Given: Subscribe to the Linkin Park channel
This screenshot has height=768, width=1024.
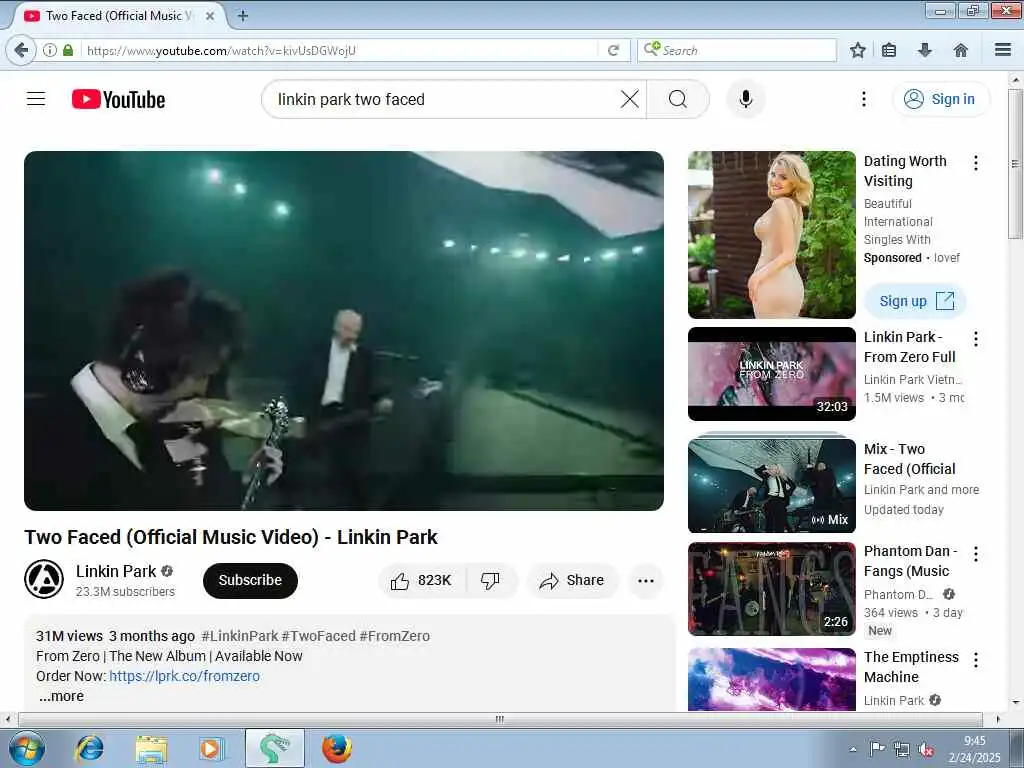Looking at the screenshot, I should 250,581.
